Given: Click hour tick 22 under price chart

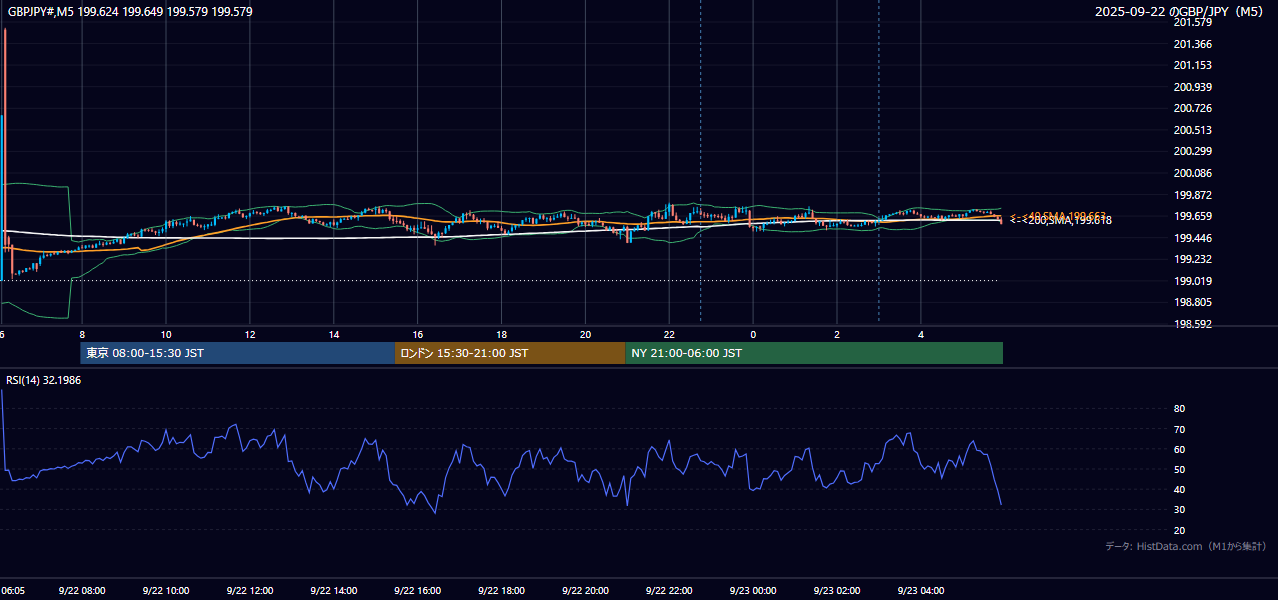Looking at the screenshot, I should pos(670,334).
